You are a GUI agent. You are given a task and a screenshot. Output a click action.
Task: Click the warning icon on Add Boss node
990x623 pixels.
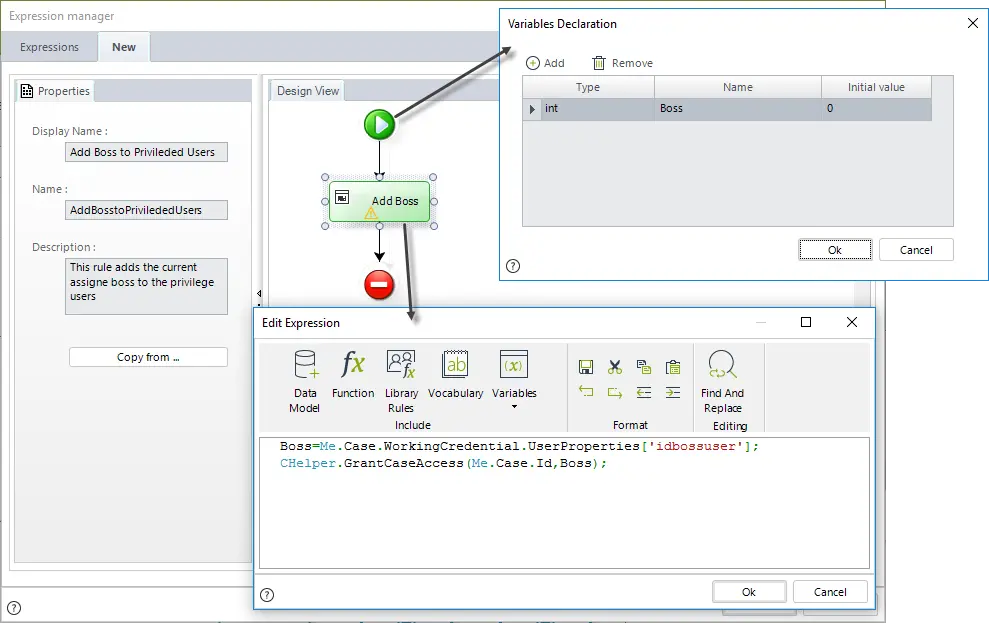point(371,213)
